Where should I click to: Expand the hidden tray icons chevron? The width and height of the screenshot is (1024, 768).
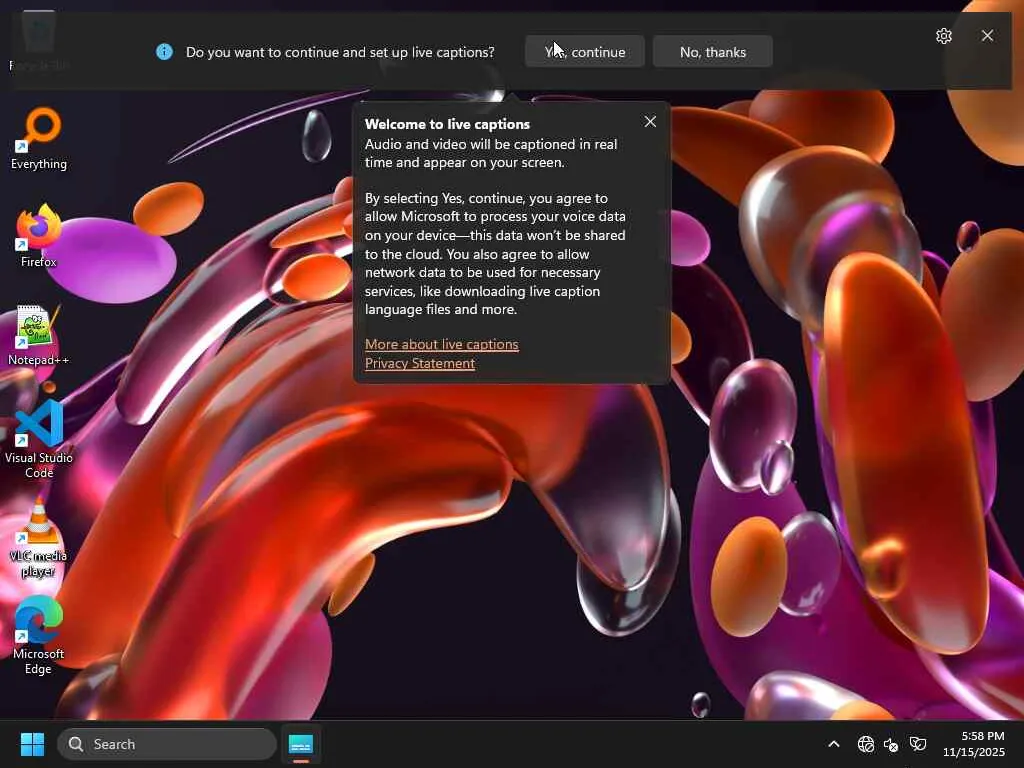[x=834, y=744]
